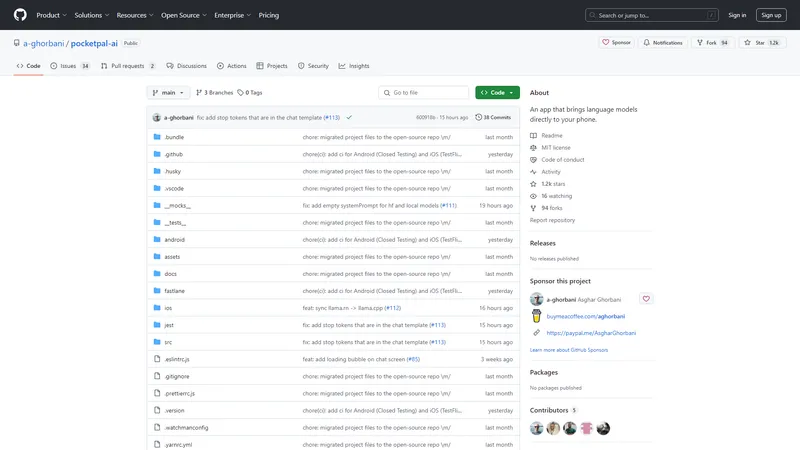Click Report repository link
Viewport: 800px width, 450px height.
click(x=552, y=220)
